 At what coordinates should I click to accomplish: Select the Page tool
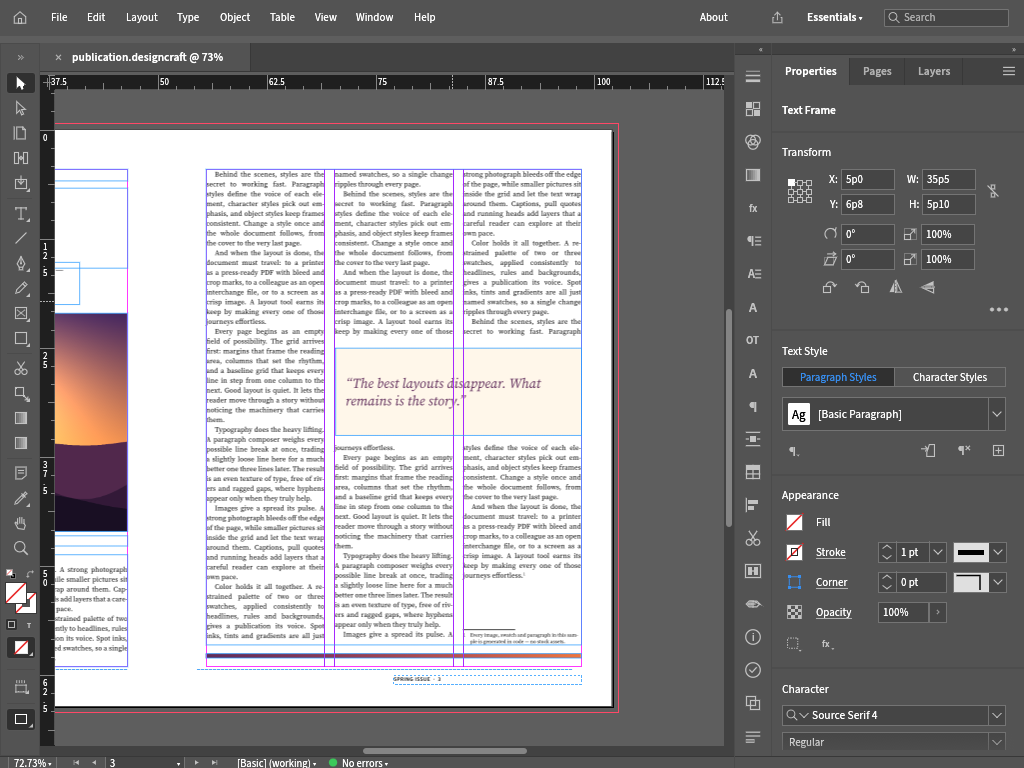click(x=20, y=133)
